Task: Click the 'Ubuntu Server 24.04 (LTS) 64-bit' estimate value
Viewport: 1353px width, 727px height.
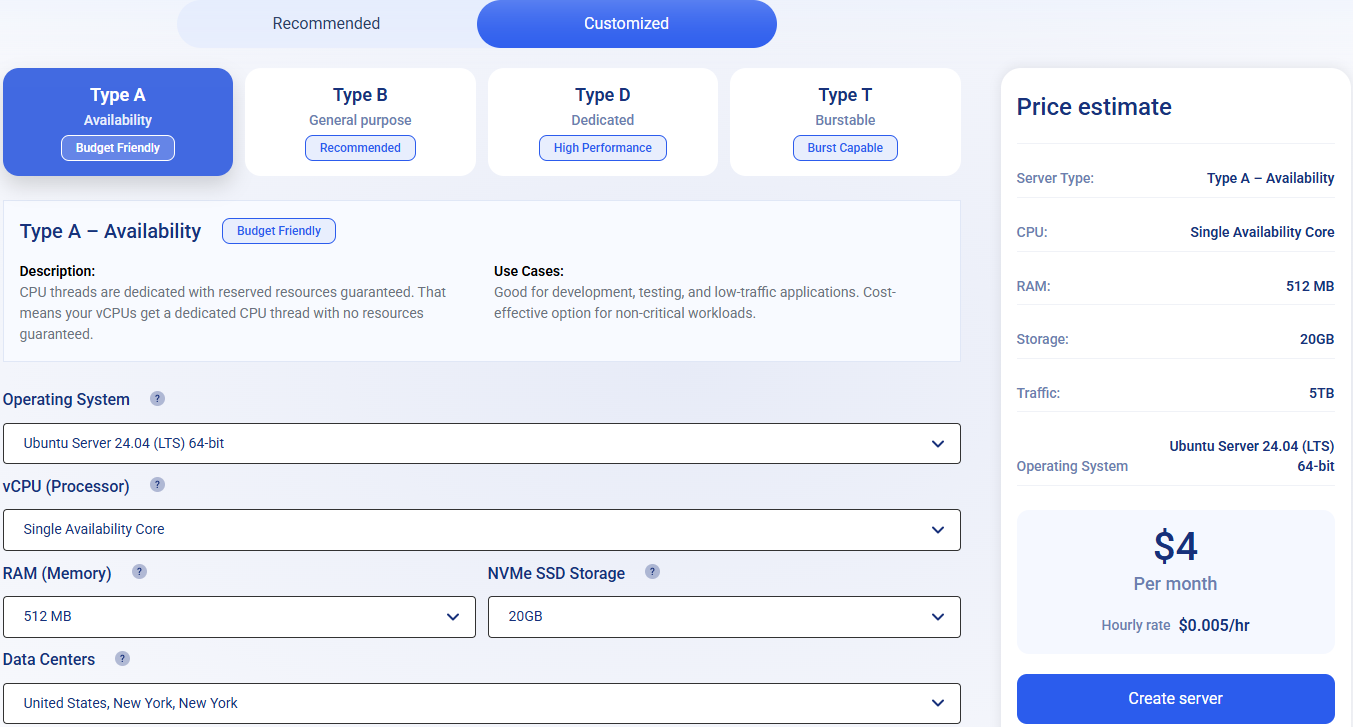Action: 1252,456
